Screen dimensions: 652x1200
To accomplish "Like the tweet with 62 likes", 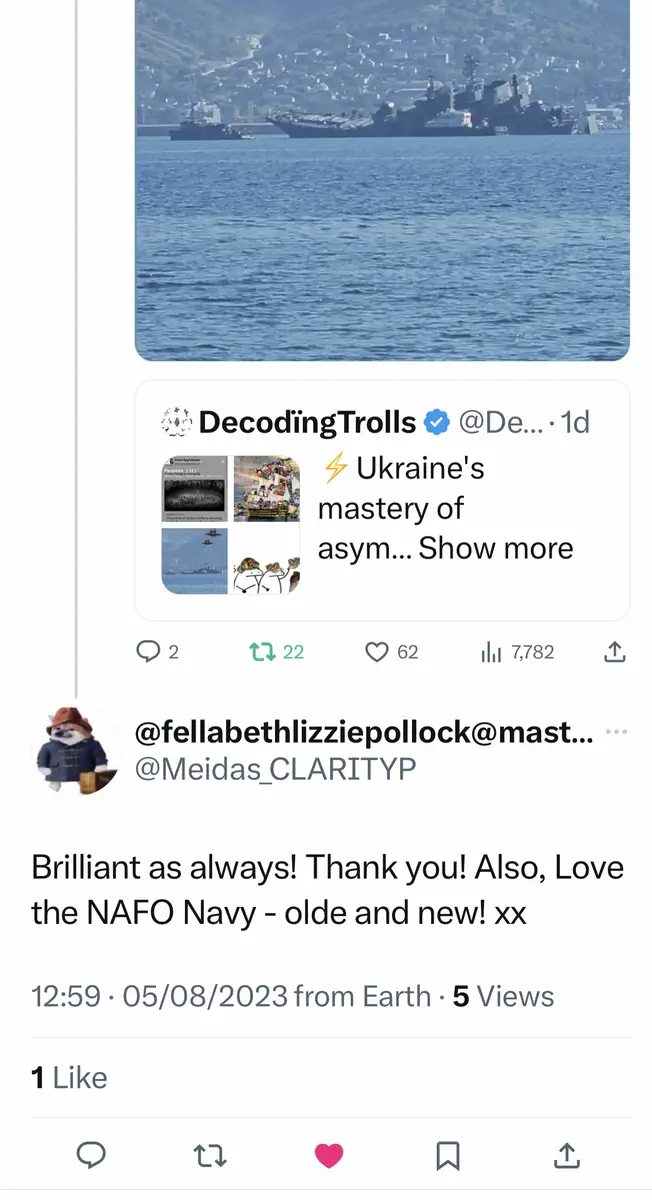I will pyautogui.click(x=377, y=653).
